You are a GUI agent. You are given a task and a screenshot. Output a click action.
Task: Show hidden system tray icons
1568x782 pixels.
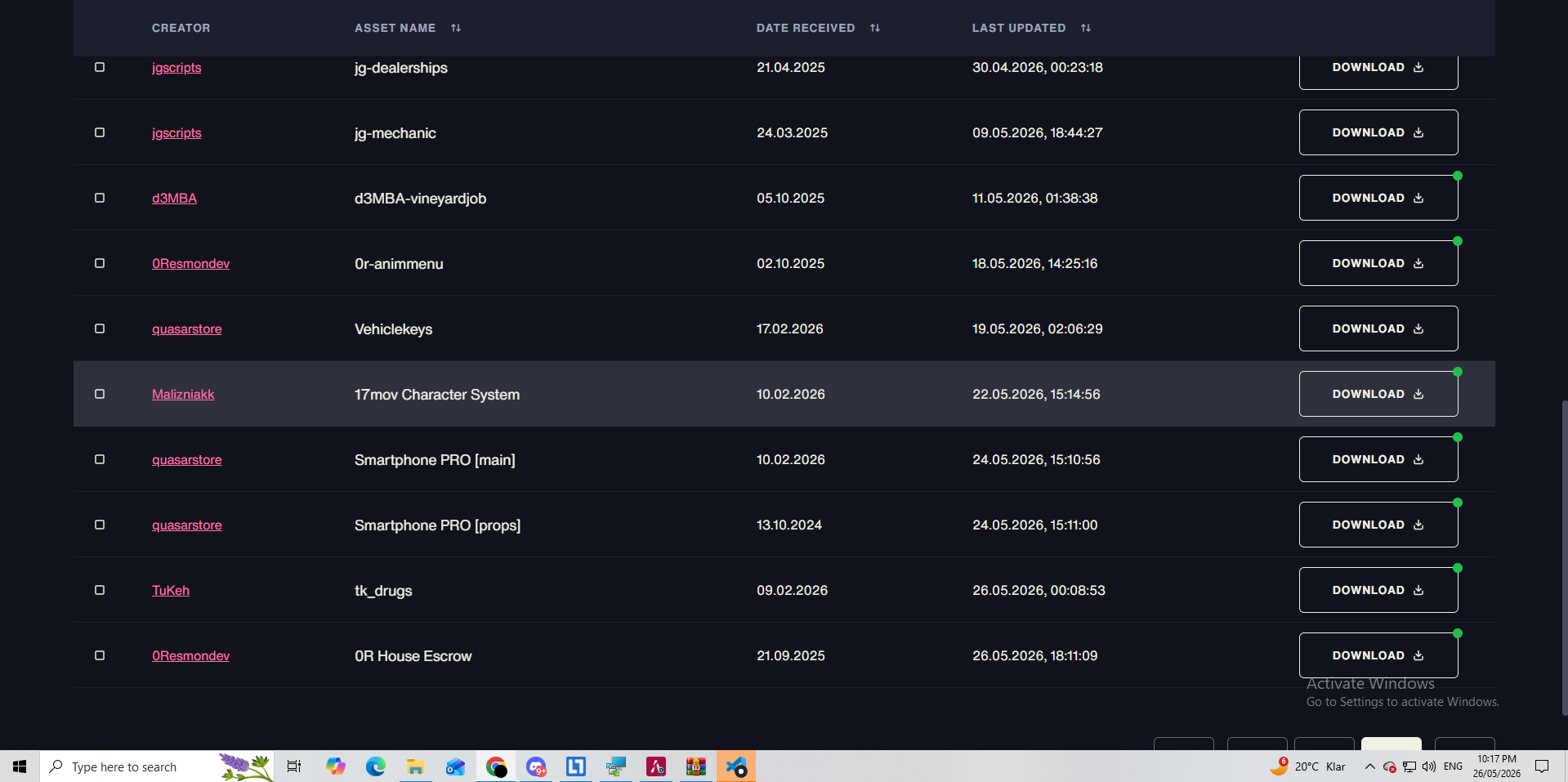(x=1369, y=766)
